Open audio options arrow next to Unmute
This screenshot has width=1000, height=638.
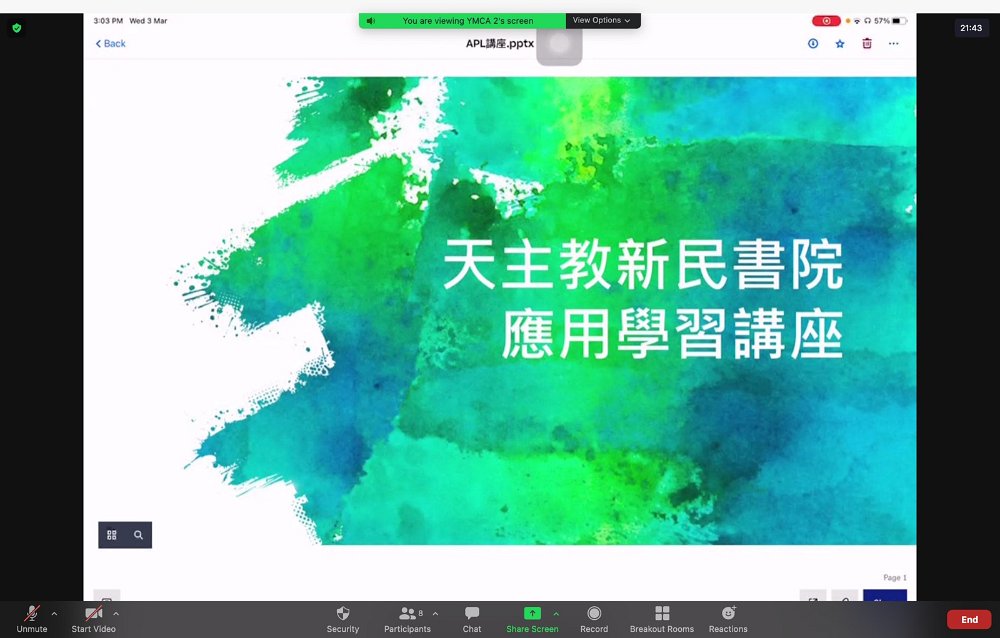click(54, 614)
